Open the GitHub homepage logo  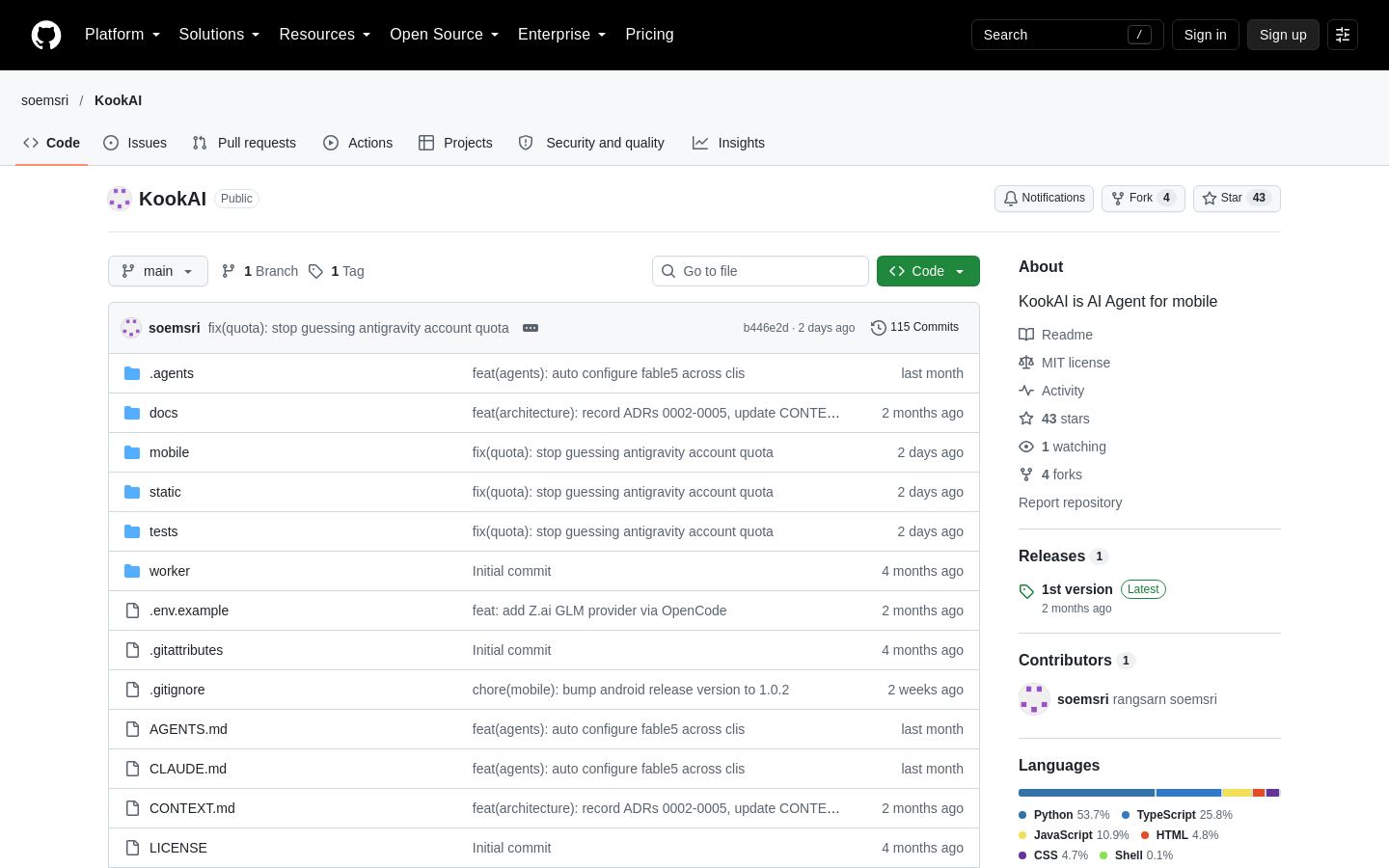pyautogui.click(x=46, y=35)
